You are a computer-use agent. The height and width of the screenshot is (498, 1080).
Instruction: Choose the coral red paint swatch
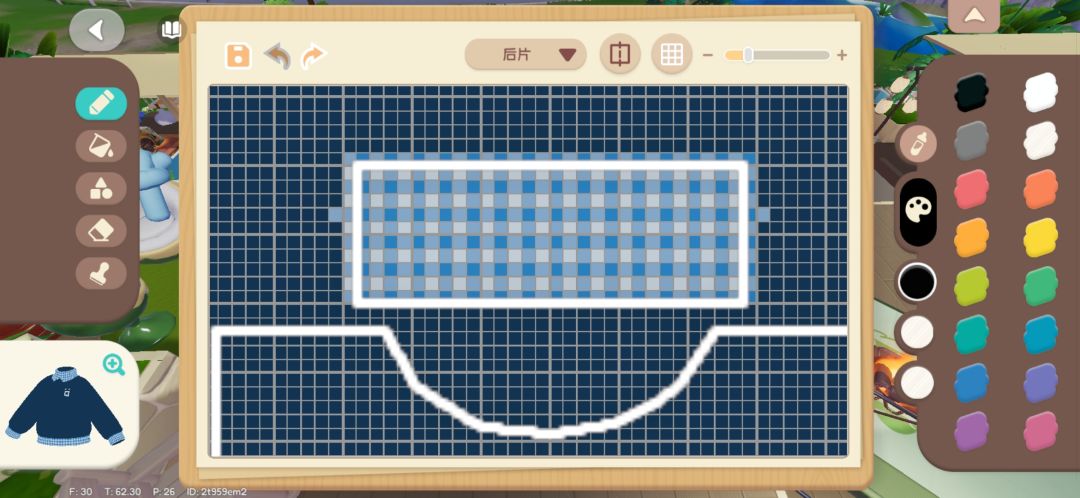971,189
